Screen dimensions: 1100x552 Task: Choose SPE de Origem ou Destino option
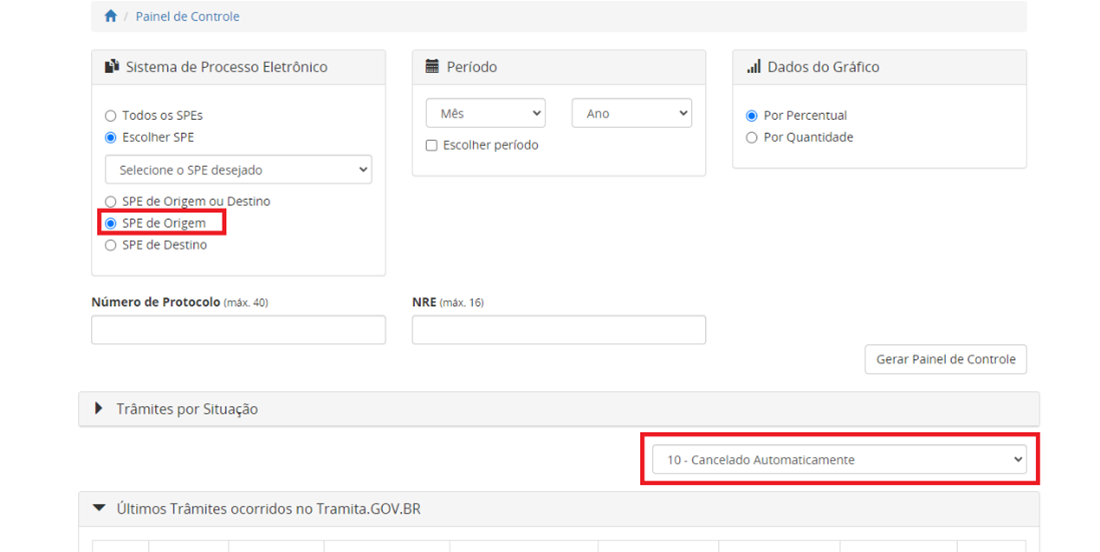pos(111,202)
